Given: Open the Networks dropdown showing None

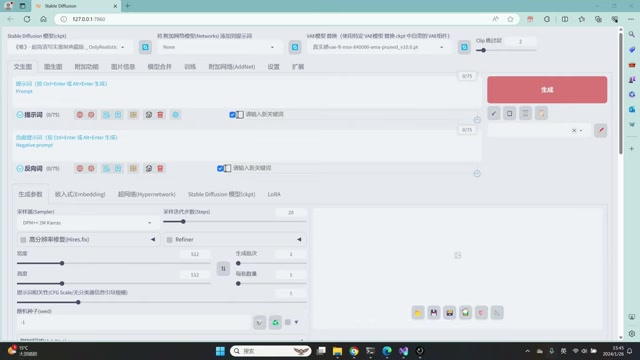Looking at the screenshot, I should point(219,47).
